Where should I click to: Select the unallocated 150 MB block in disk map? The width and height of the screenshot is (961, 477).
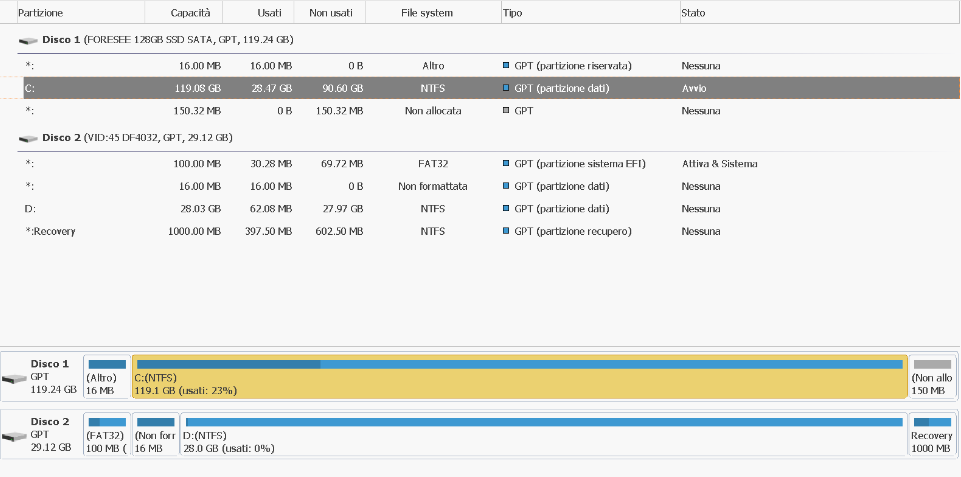point(932,376)
